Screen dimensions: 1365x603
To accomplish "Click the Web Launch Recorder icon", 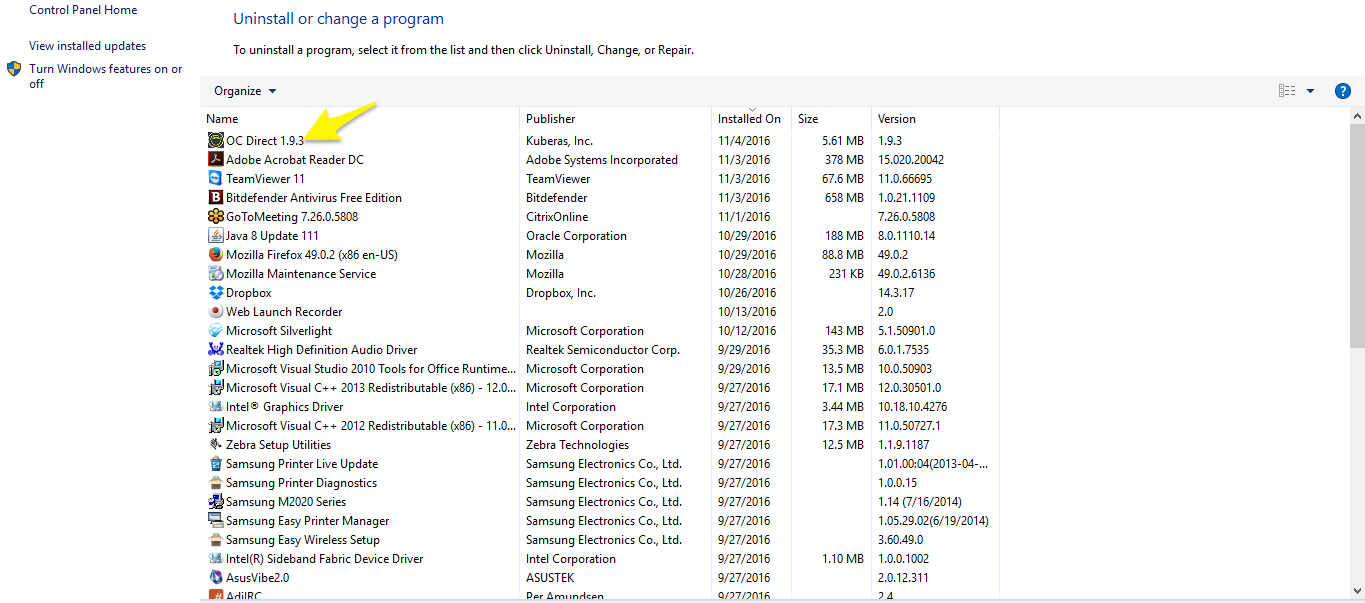I will click(x=216, y=312).
